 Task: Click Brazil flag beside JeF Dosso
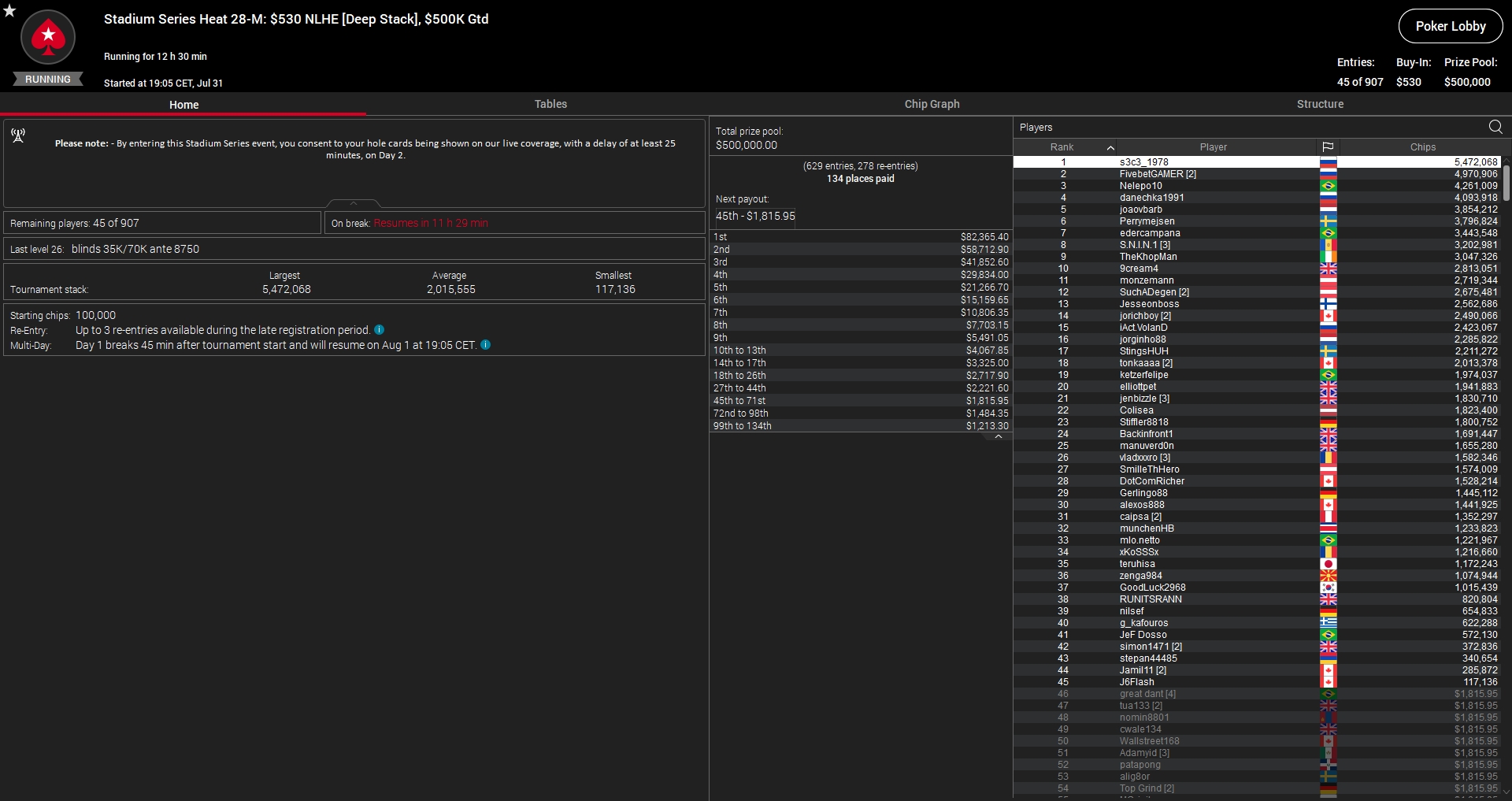click(x=1329, y=635)
